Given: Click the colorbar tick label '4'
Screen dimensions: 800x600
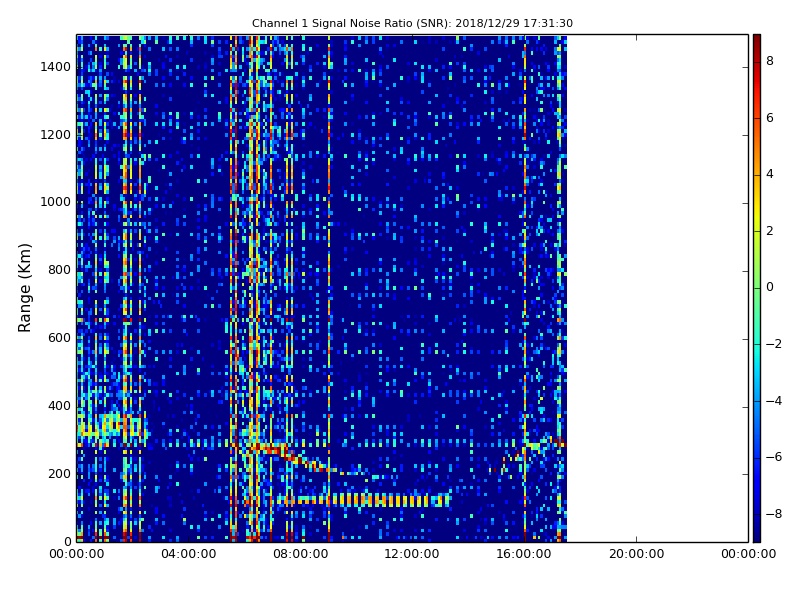Looking at the screenshot, I should [x=770, y=174].
